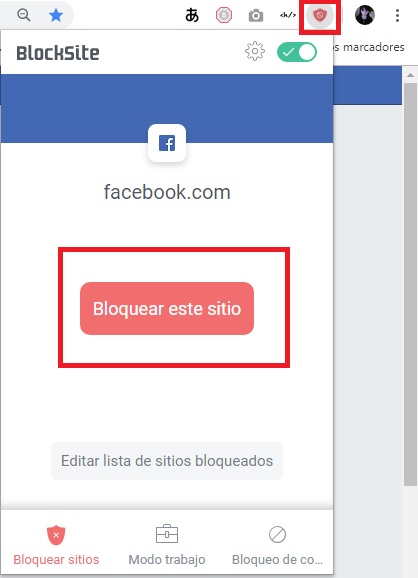
Task: Click the Japanese あ extension icon
Action: point(192,15)
